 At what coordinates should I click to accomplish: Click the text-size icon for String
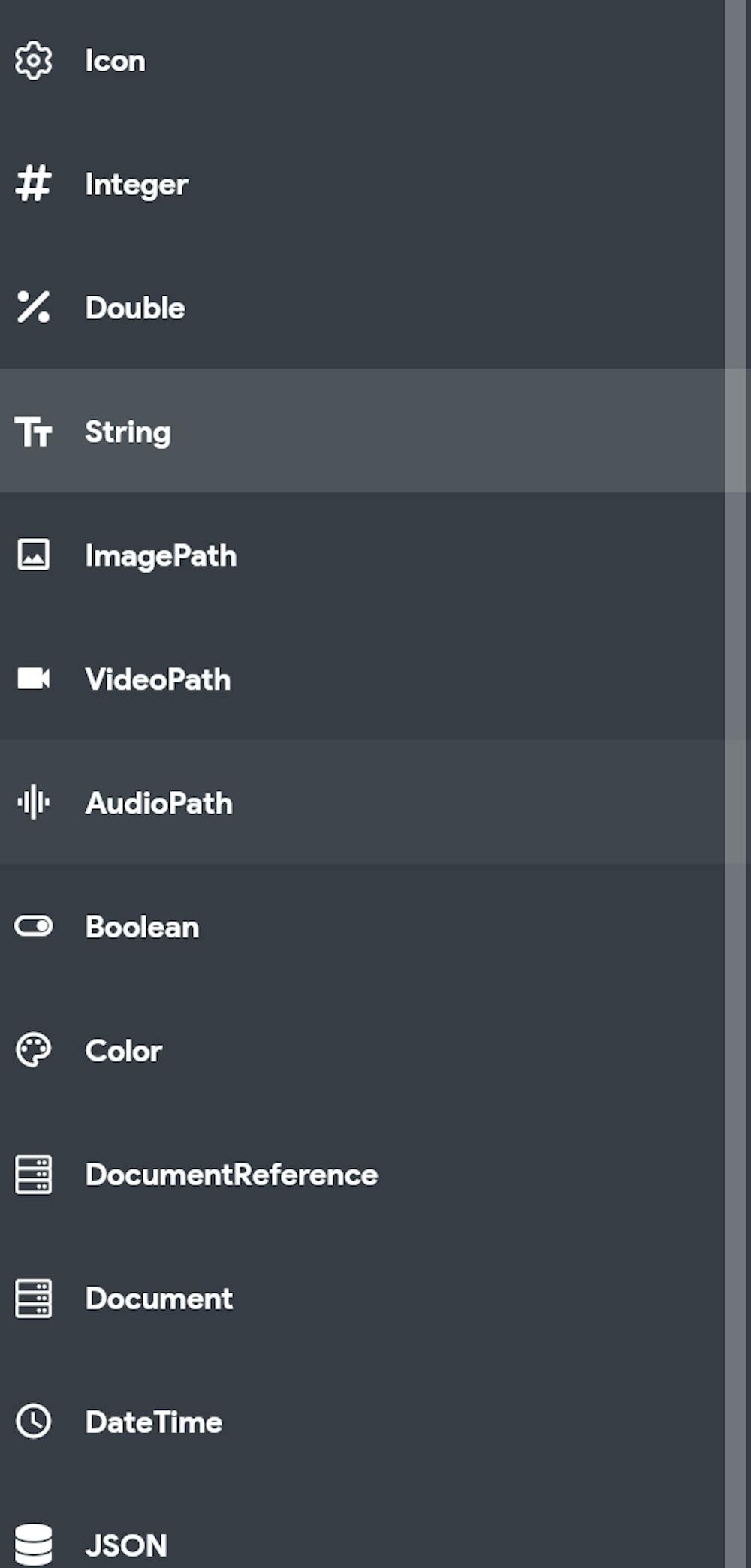coord(34,432)
